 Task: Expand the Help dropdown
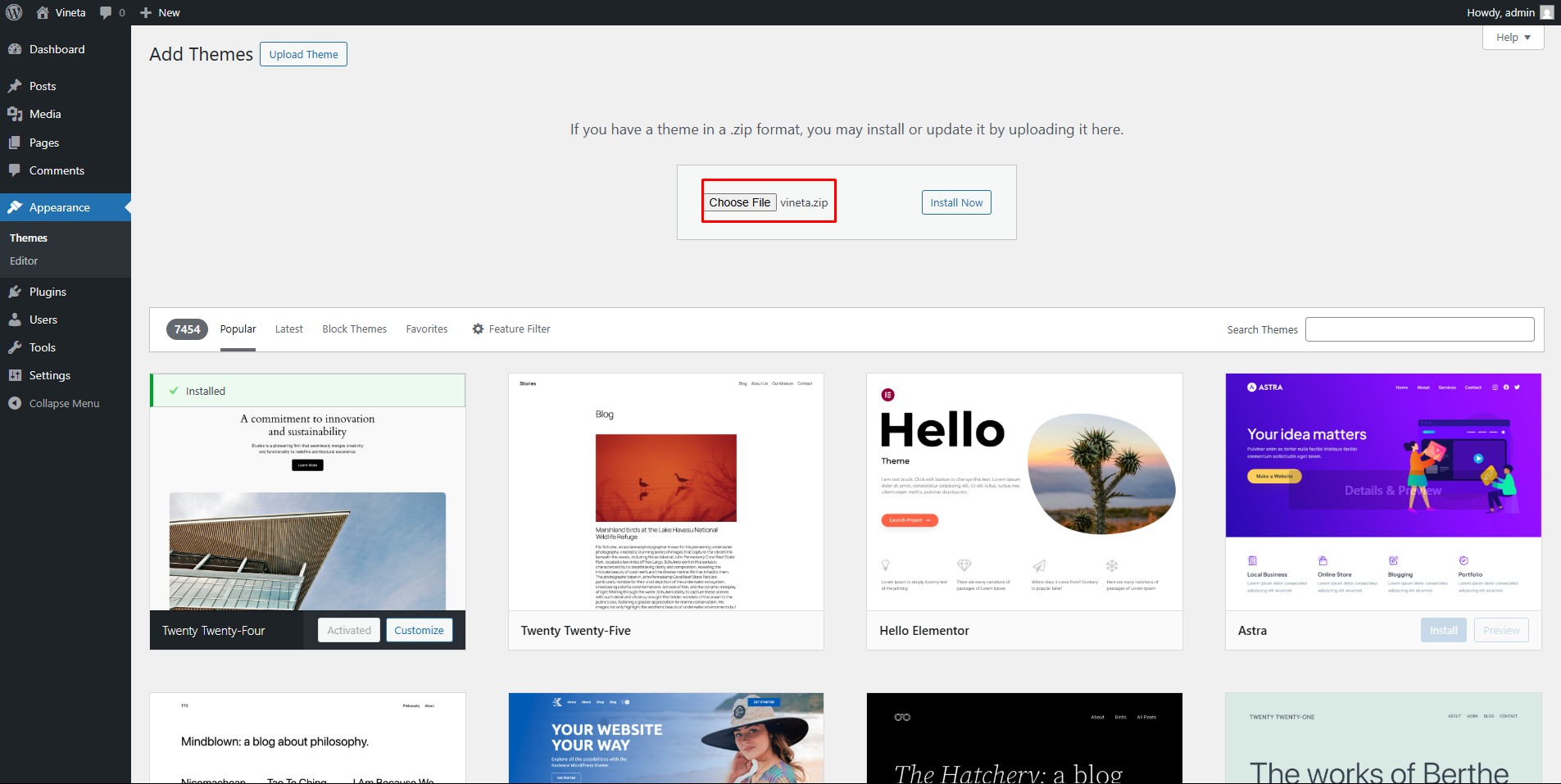(x=1513, y=37)
